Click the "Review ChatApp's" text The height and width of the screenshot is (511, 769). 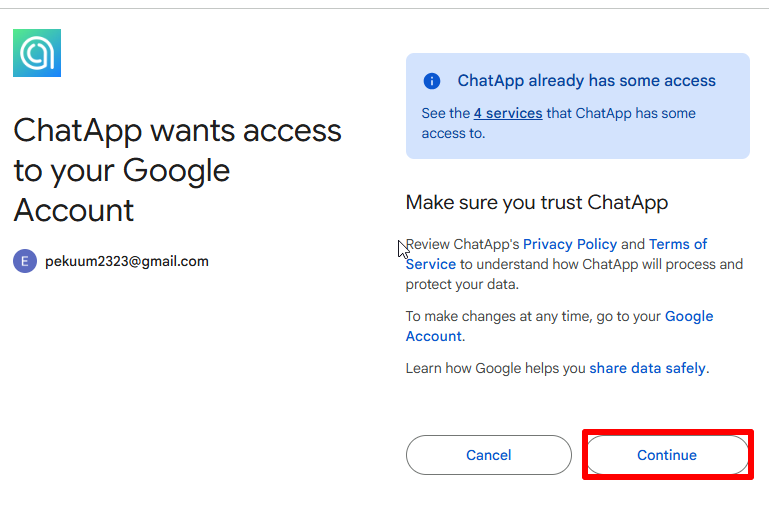pyautogui.click(x=462, y=244)
